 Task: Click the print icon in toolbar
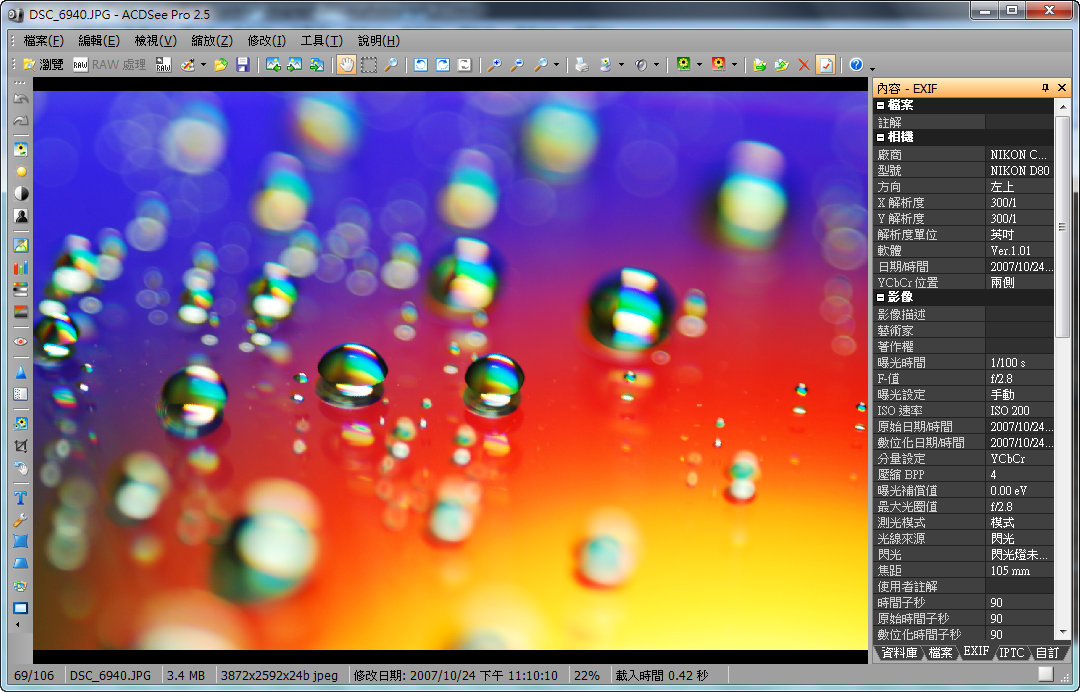point(581,65)
